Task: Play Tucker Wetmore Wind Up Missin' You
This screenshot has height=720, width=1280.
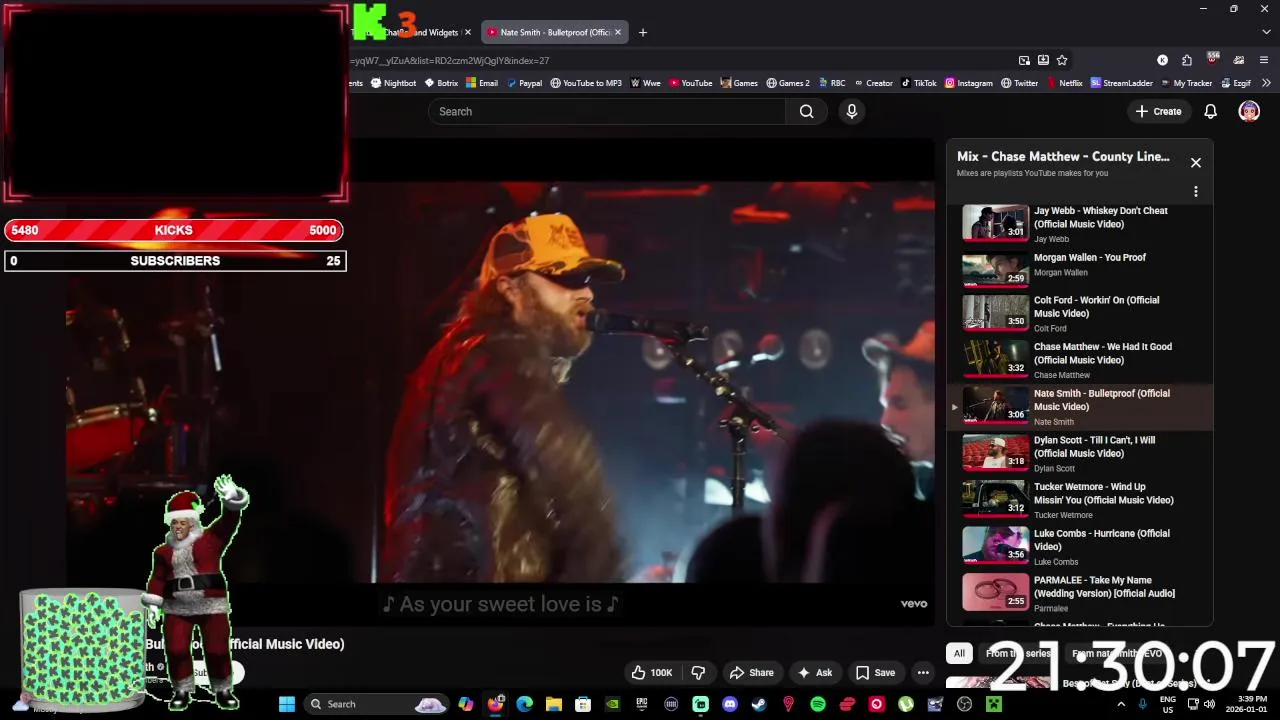Action: tap(1080, 500)
